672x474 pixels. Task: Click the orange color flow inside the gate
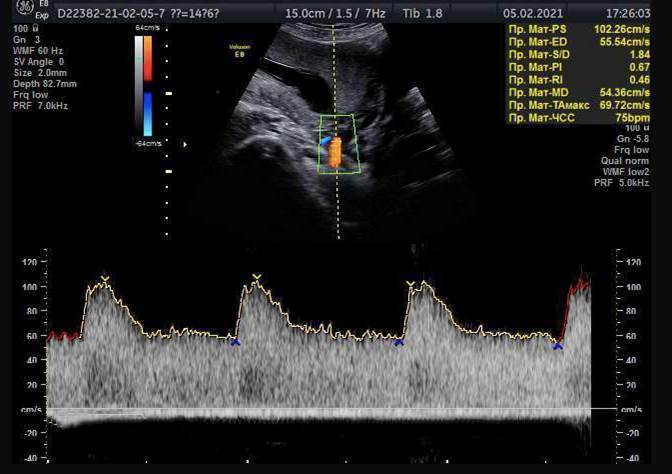pyautogui.click(x=335, y=151)
